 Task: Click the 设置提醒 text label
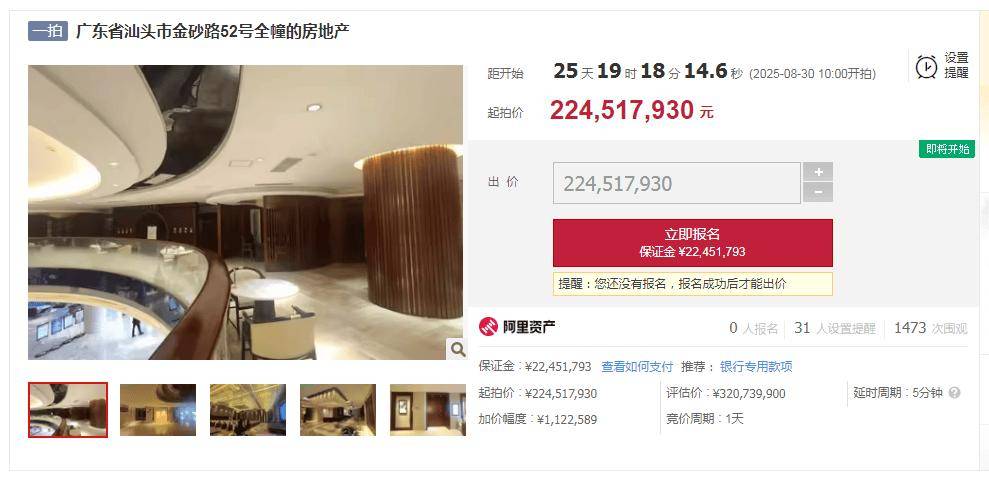[956, 65]
